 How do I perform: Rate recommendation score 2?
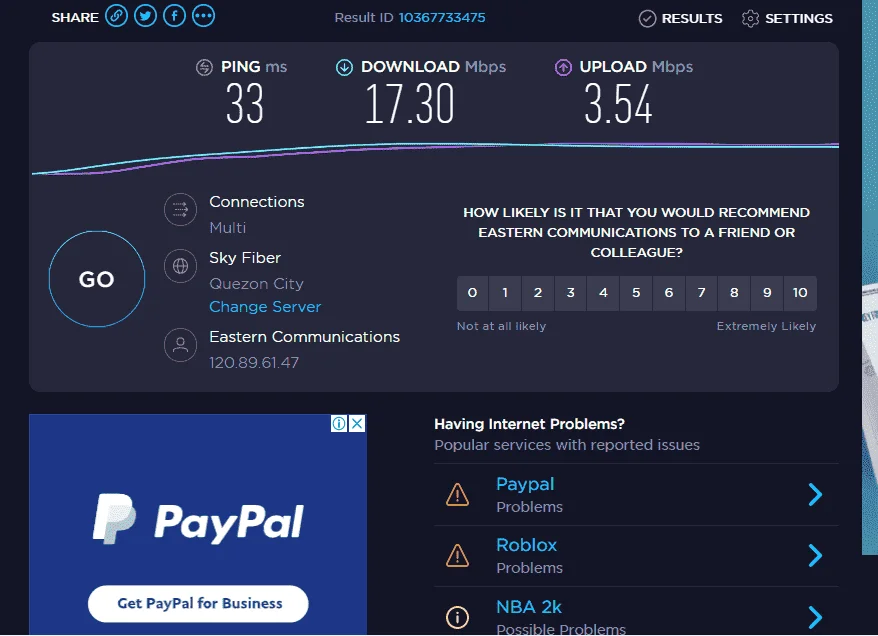pos(538,293)
